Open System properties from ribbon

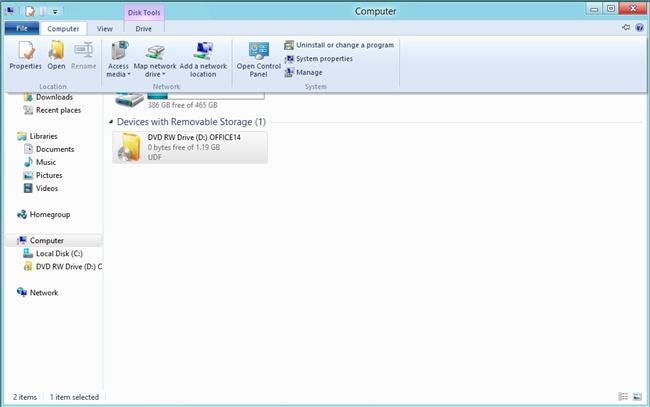[x=318, y=59]
